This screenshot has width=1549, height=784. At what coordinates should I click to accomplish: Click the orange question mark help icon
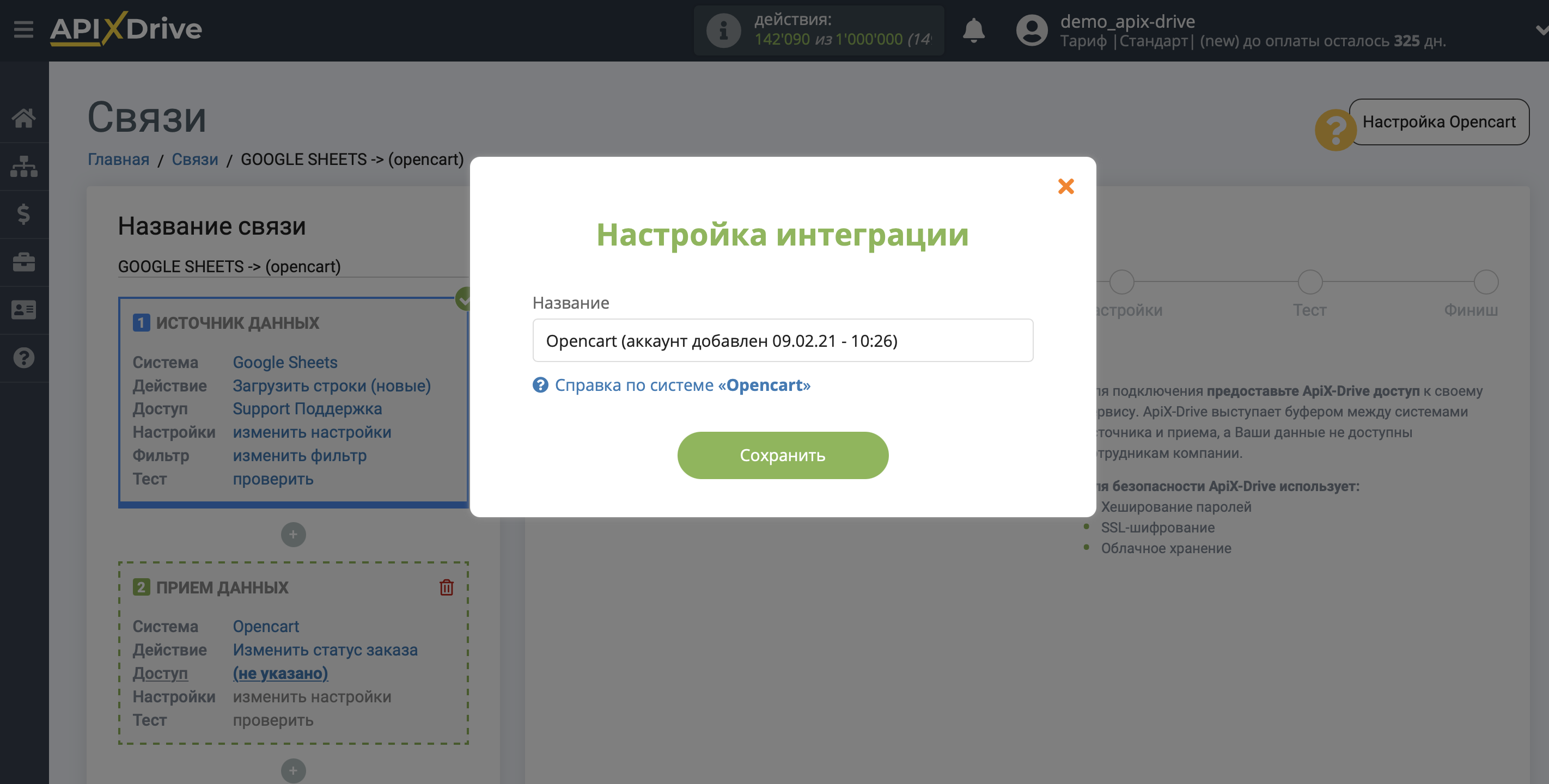(x=1335, y=130)
